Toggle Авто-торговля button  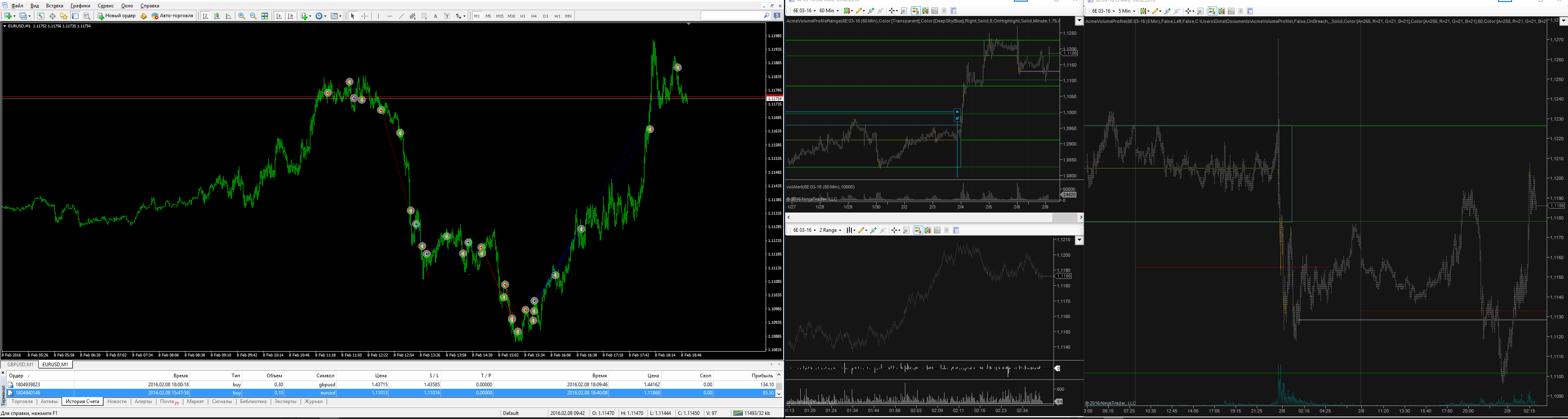point(172,16)
